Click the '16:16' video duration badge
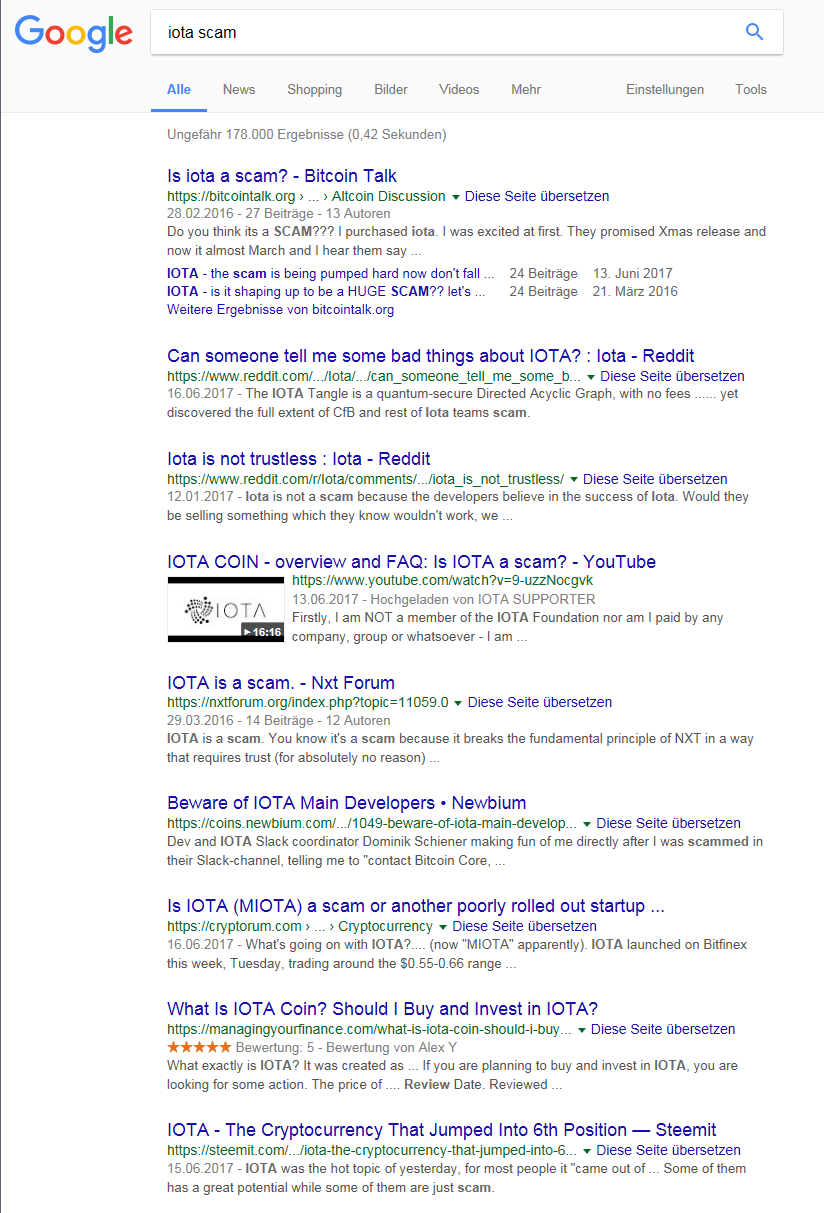 [262, 632]
